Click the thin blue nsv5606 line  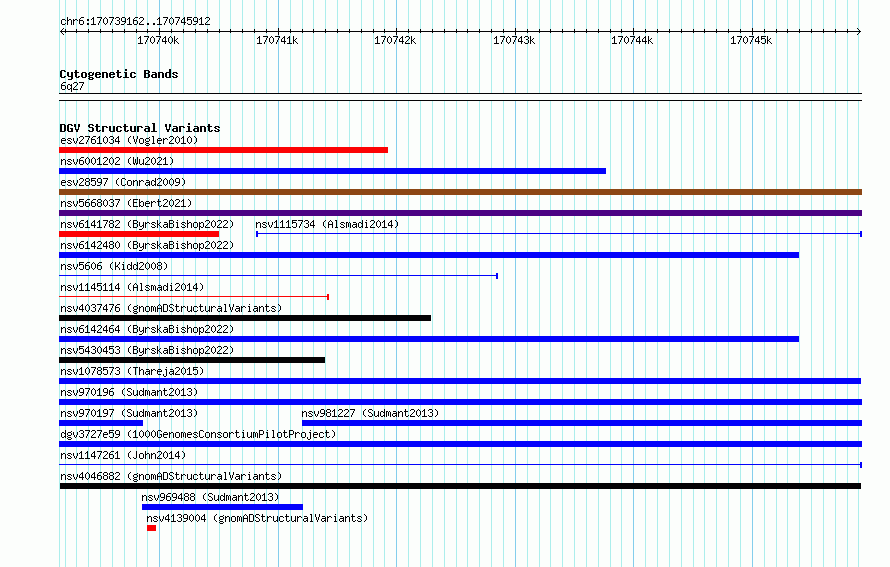pos(279,276)
